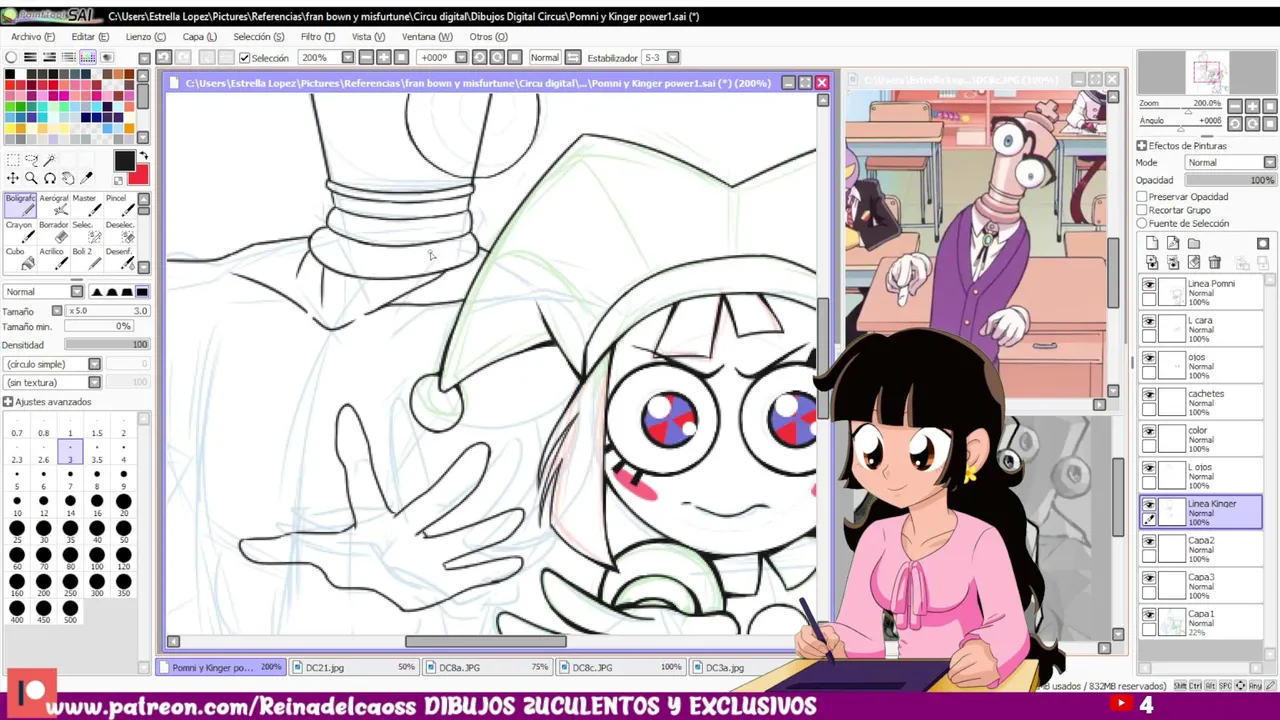Create a new layer folder

(1194, 243)
